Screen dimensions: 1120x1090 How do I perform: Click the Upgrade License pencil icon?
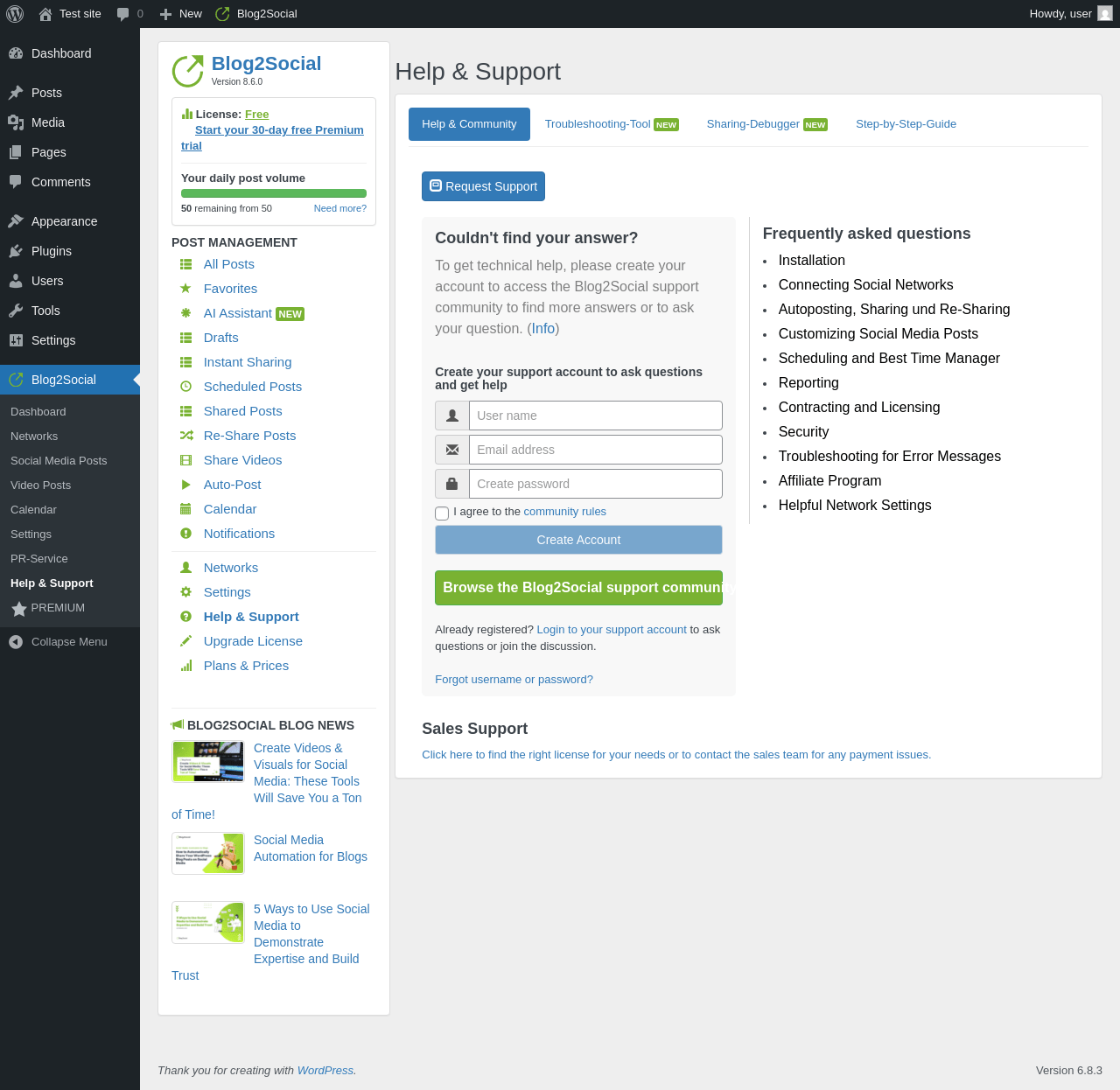185,641
